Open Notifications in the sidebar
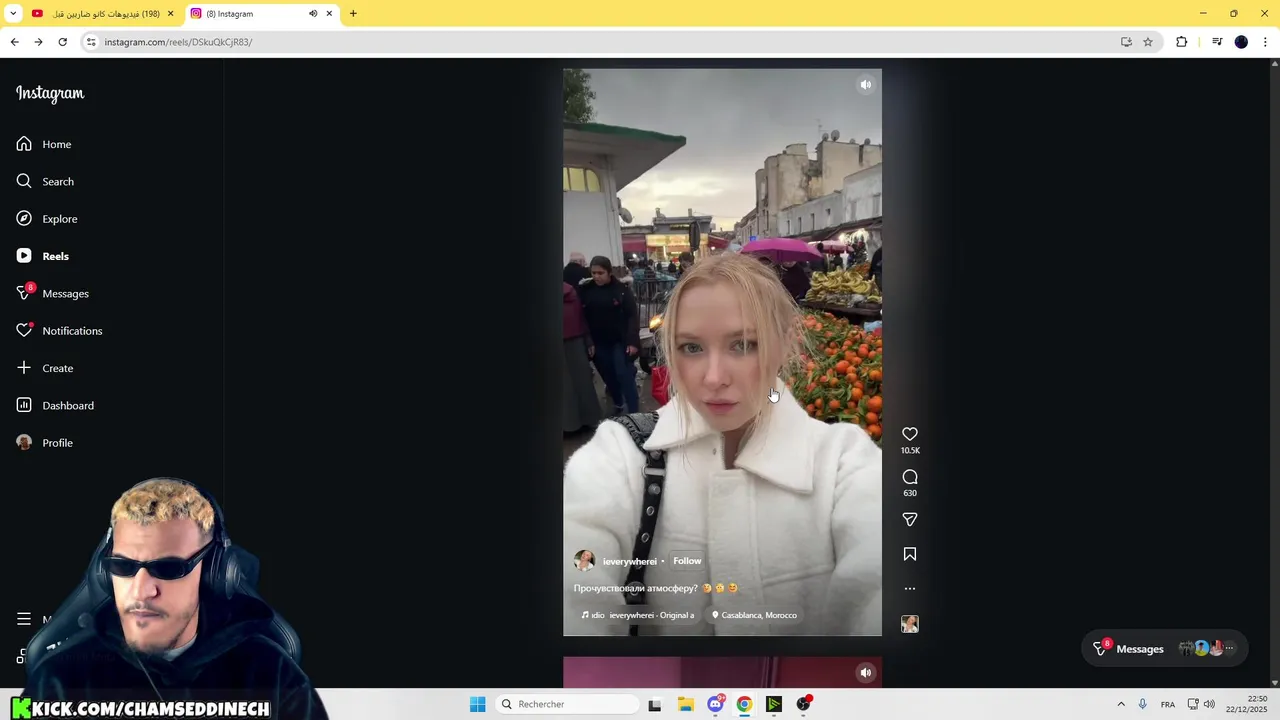Screen dimensions: 1280x720 [59, 331]
